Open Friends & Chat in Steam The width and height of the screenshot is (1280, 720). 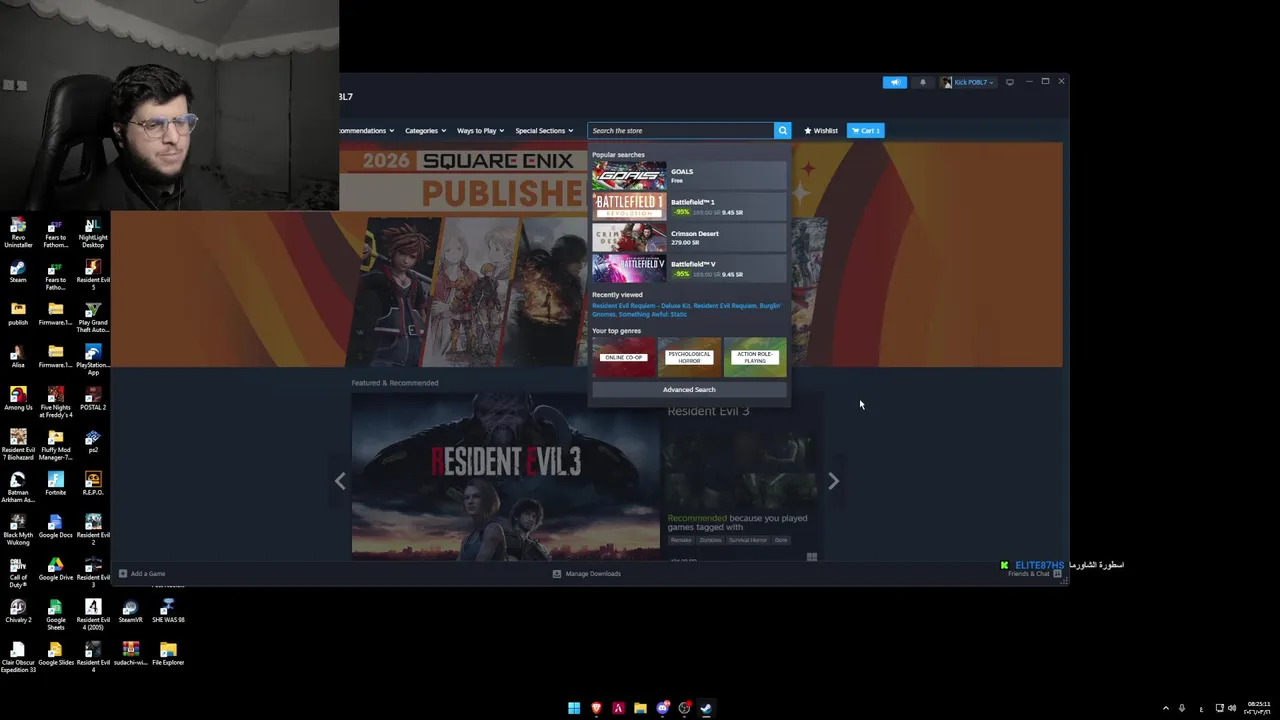coord(1035,573)
